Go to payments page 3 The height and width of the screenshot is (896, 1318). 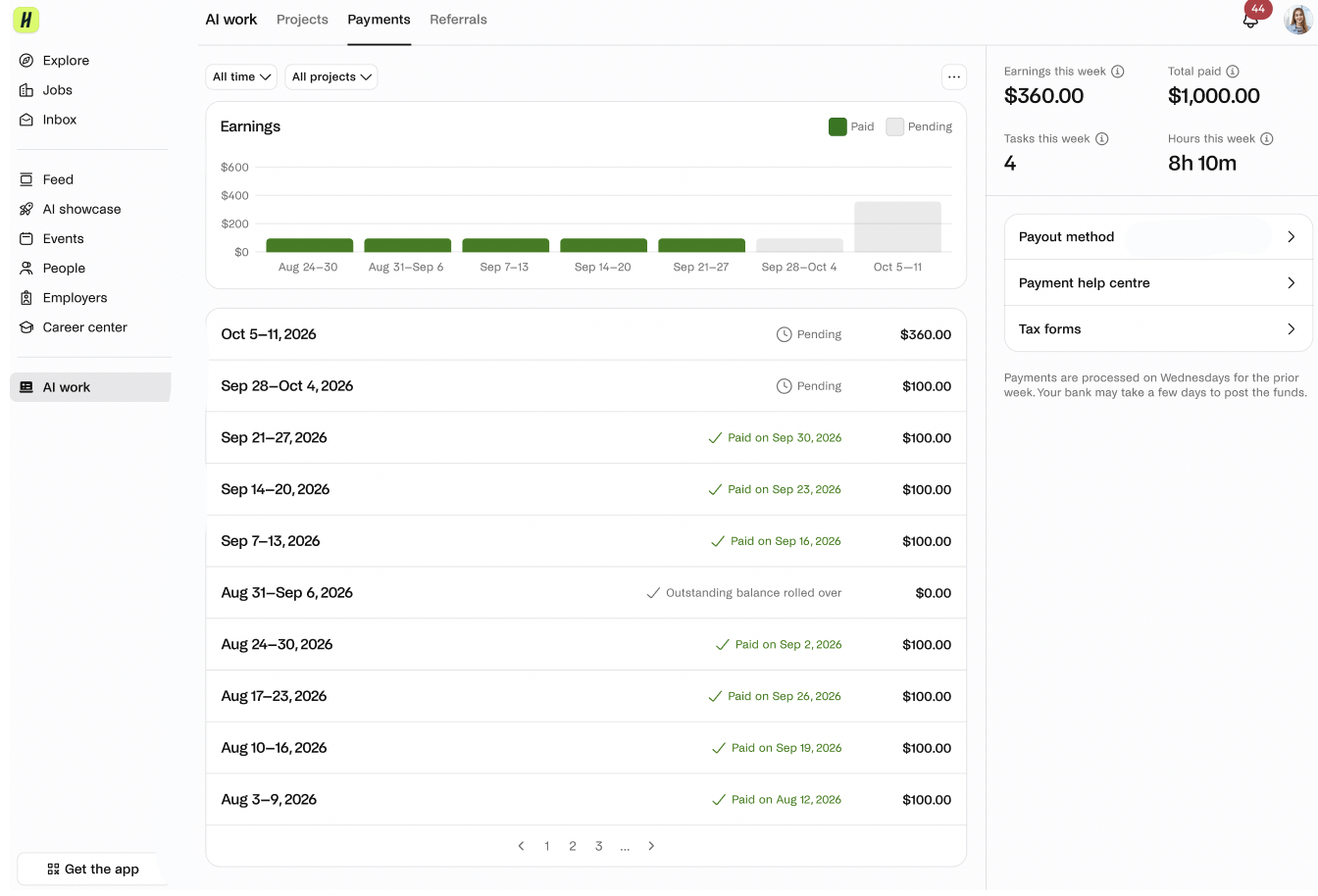tap(599, 846)
